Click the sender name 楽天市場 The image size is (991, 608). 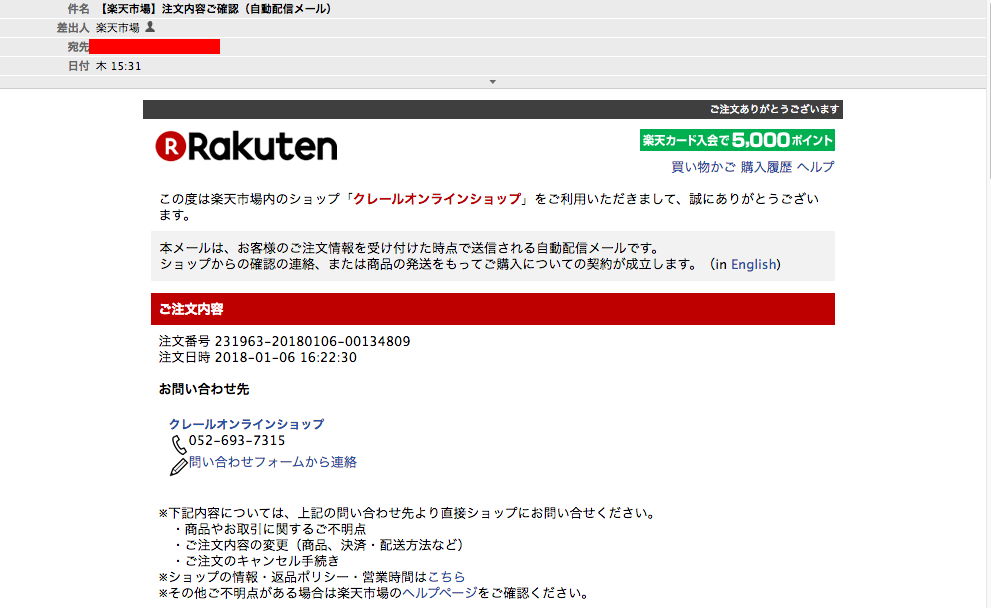(x=118, y=28)
